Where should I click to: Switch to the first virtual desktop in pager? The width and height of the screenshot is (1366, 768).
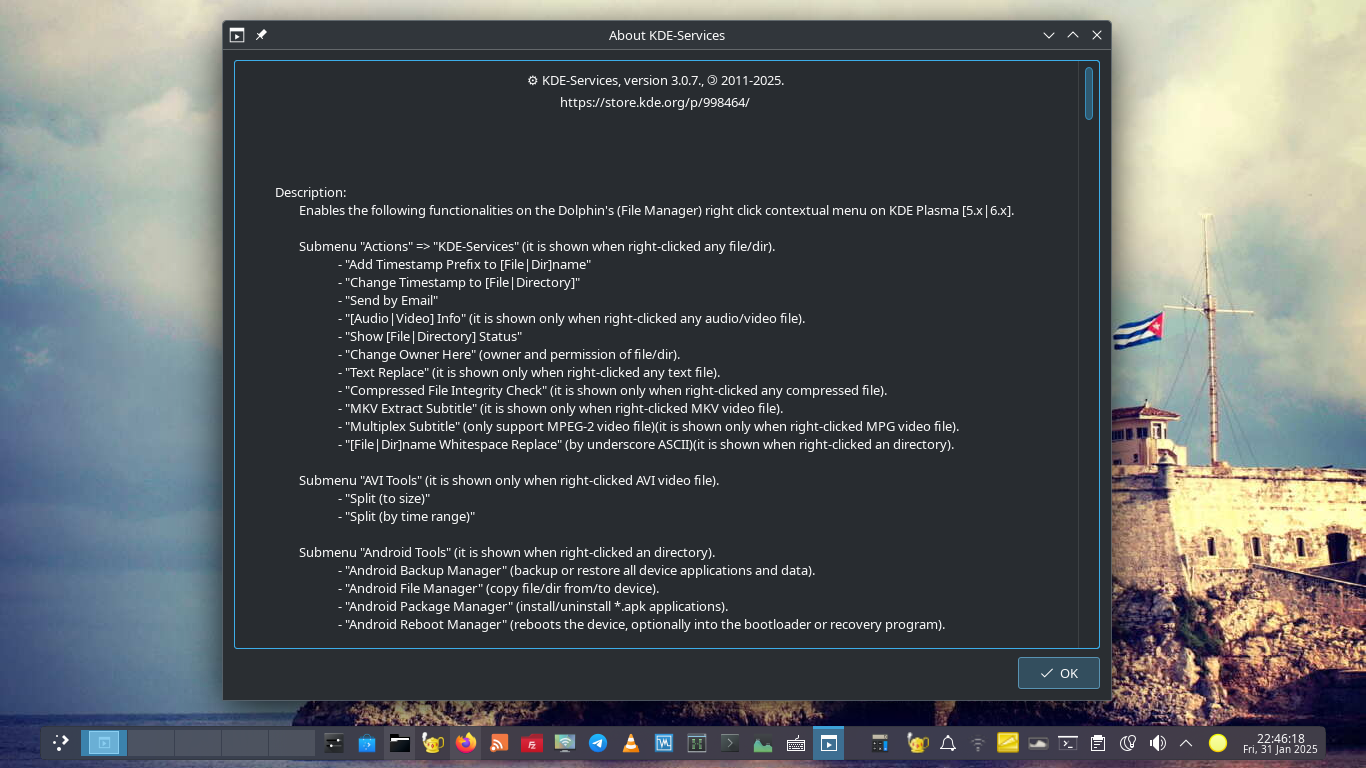click(104, 743)
